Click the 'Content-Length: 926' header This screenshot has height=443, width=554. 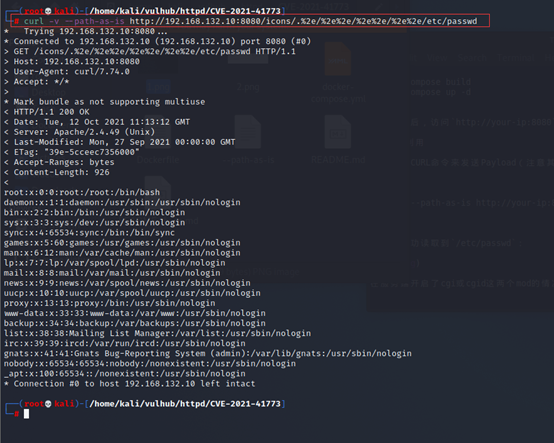click(57, 172)
